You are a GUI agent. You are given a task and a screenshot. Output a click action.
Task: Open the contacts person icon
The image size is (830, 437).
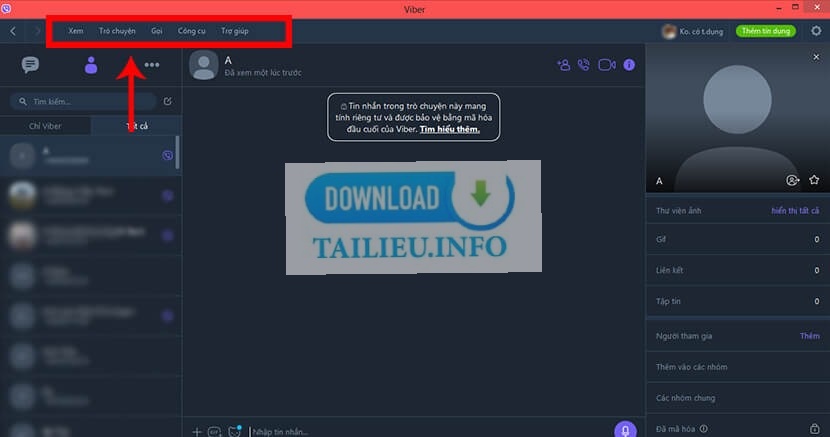(91, 65)
